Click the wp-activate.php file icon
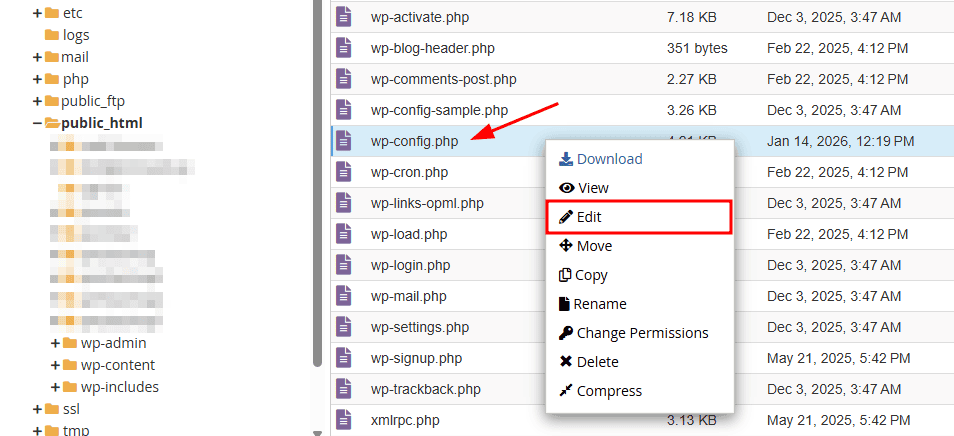 coord(344,17)
